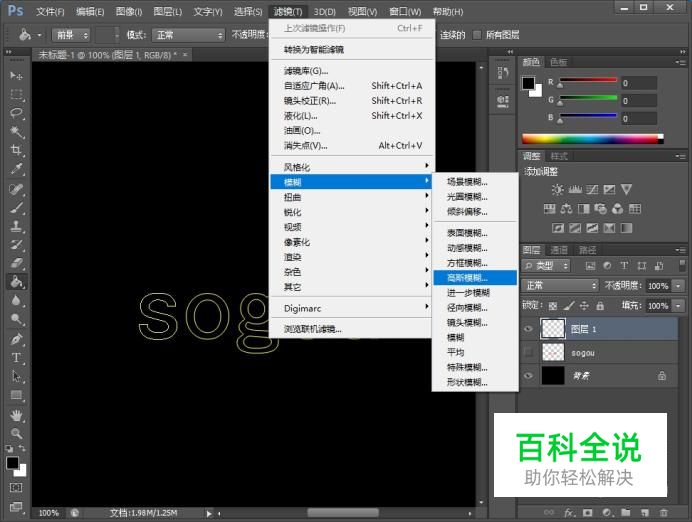Image resolution: width=692 pixels, height=522 pixels.
Task: Select the Healing Brush tool
Action: tap(16, 189)
